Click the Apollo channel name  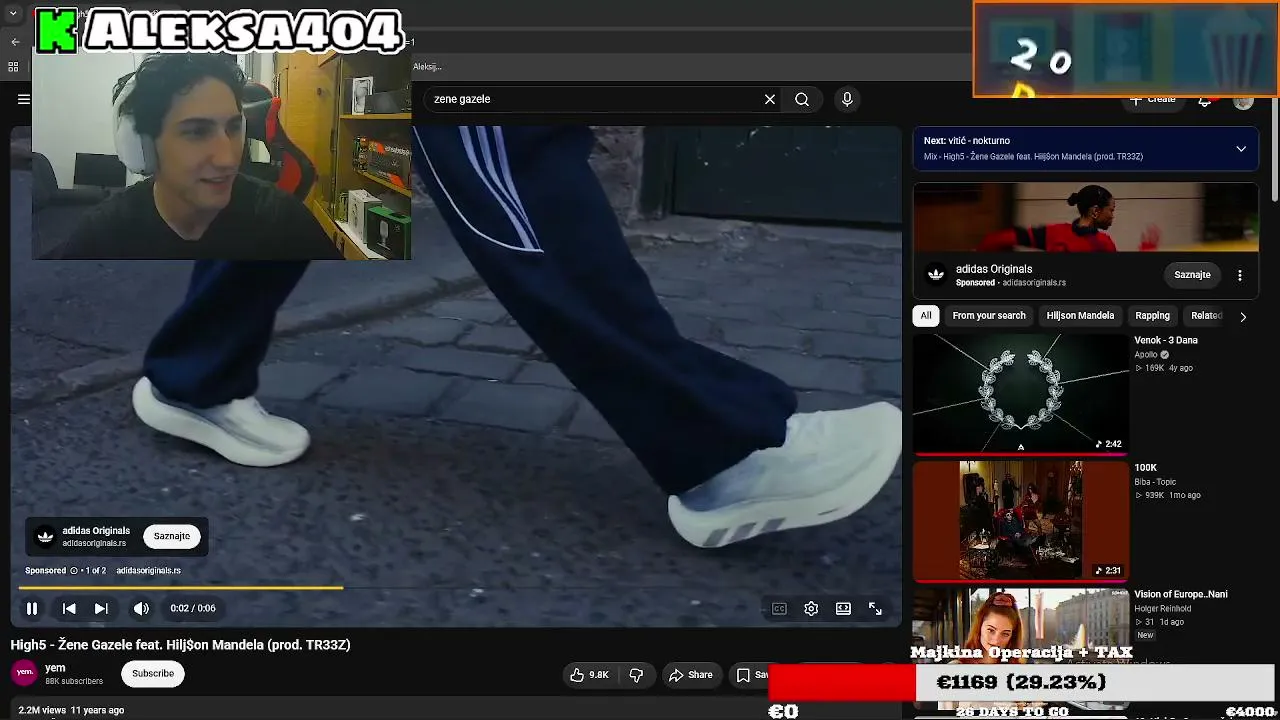[x=1146, y=354]
